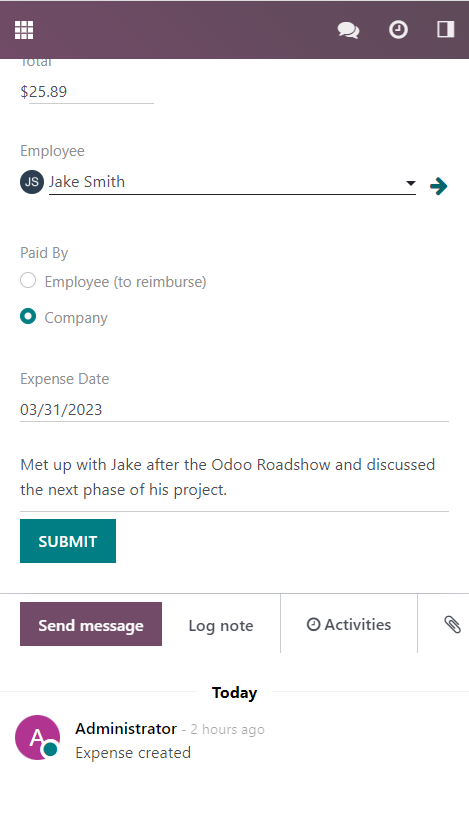Image resolution: width=469 pixels, height=835 pixels.
Task: Open the Activities tab
Action: pos(349,624)
